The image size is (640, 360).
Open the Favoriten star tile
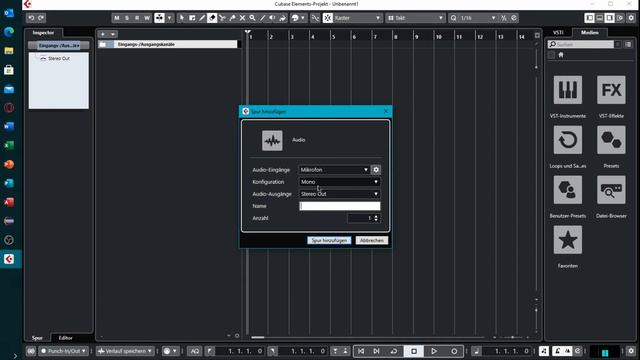tap(568, 240)
